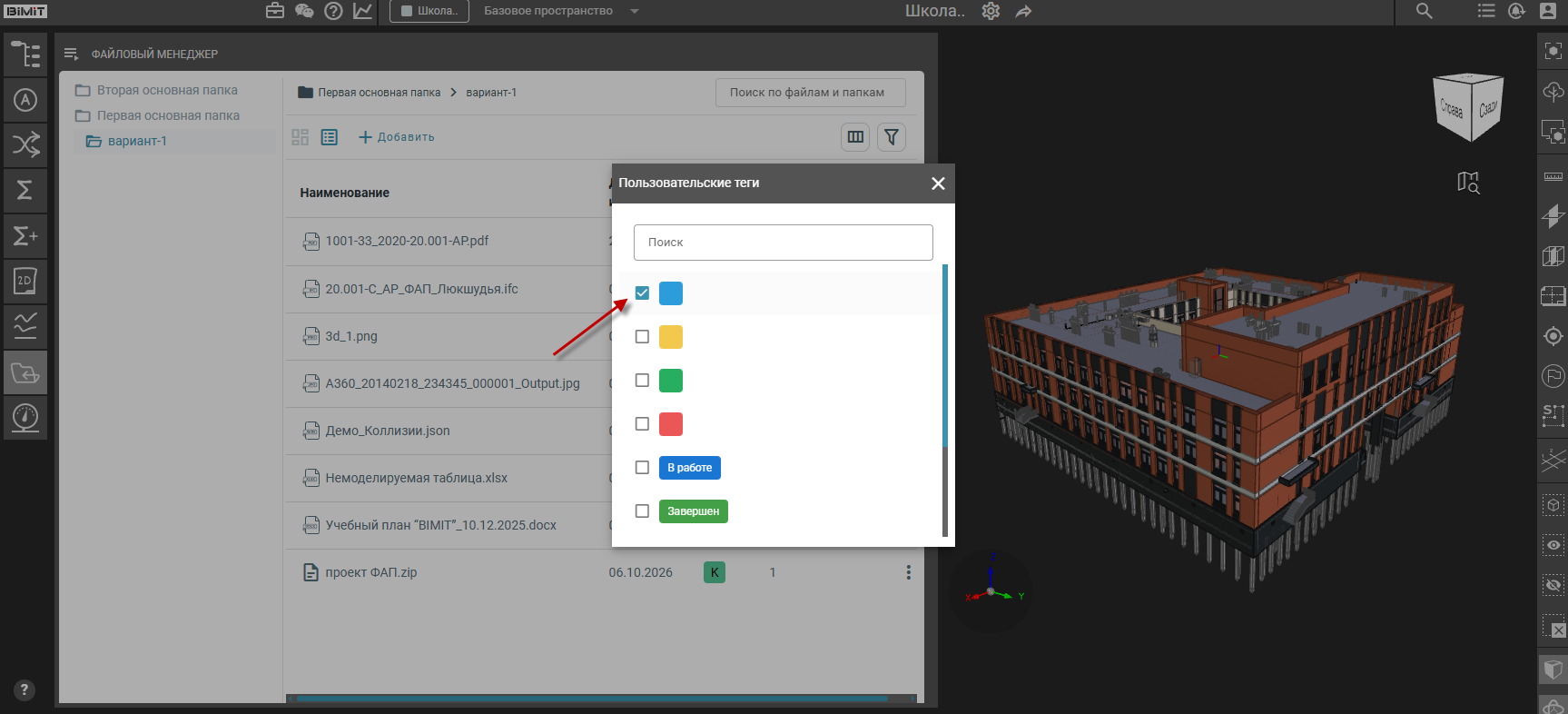The height and width of the screenshot is (714, 1568).
Task: Open 'Вторая основная папка' folder in tree
Action: coord(167,90)
